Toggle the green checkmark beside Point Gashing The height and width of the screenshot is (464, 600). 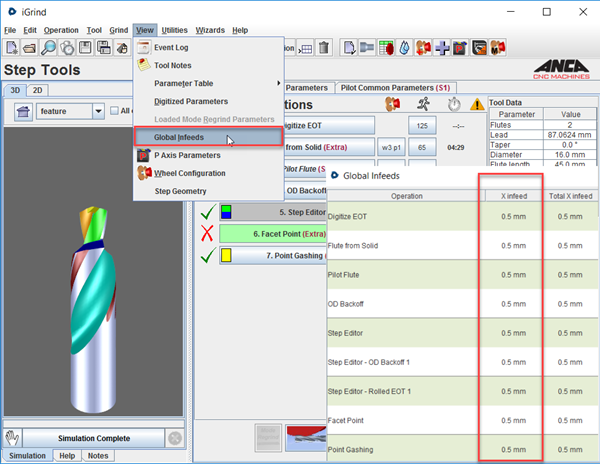click(x=206, y=255)
